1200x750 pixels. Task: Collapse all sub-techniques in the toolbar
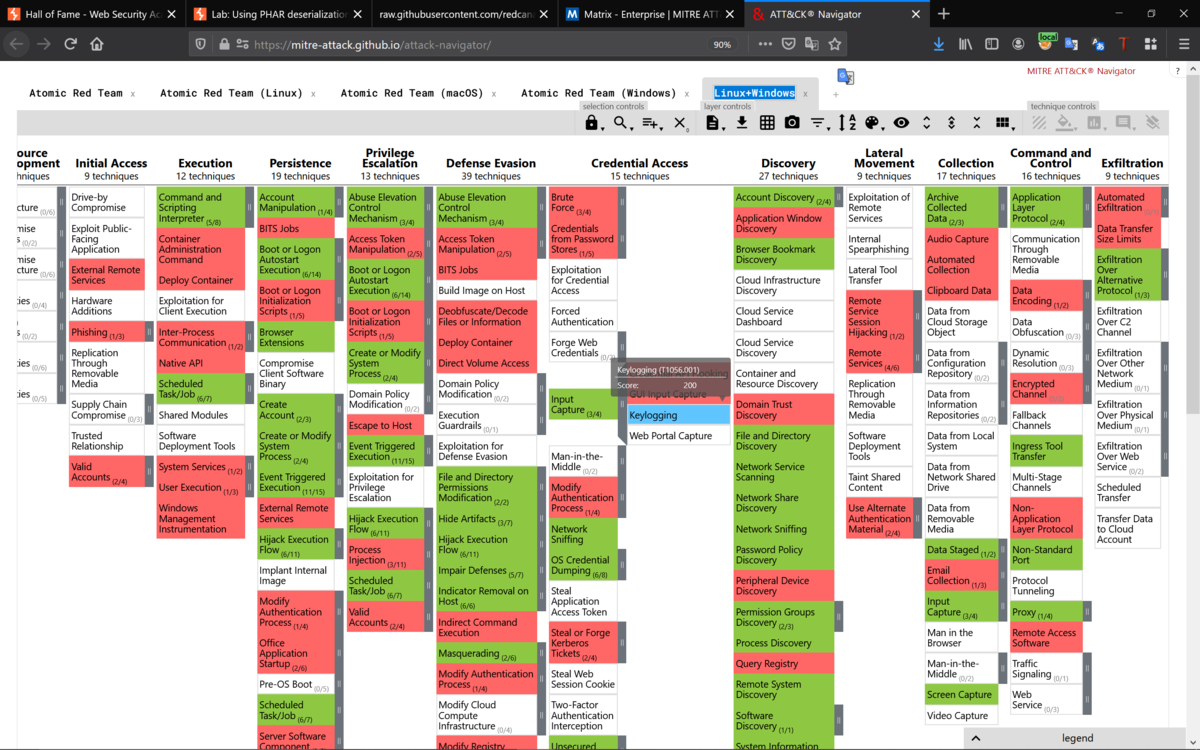tap(977, 123)
